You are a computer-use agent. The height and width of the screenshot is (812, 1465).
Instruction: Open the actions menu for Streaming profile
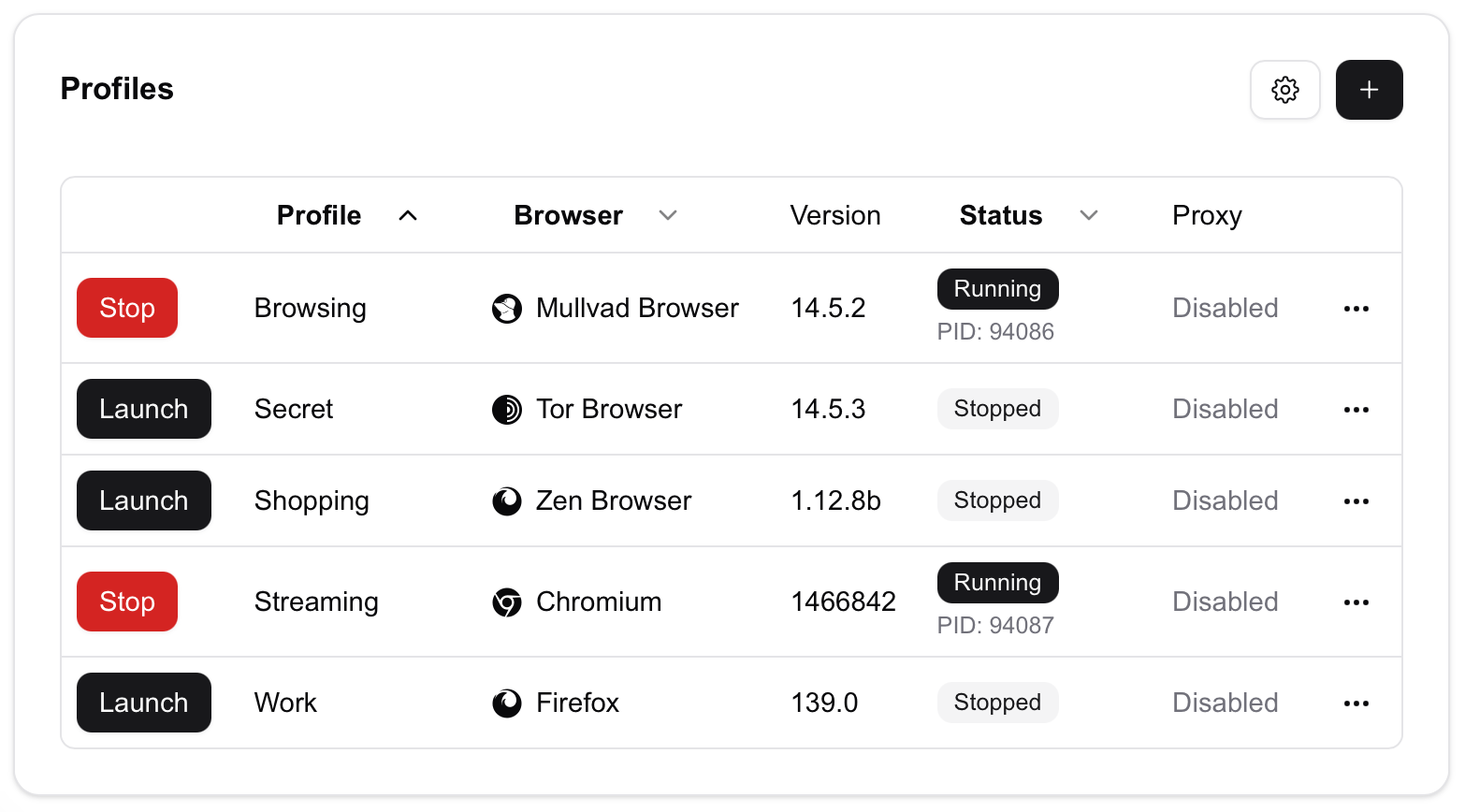pyautogui.click(x=1356, y=602)
